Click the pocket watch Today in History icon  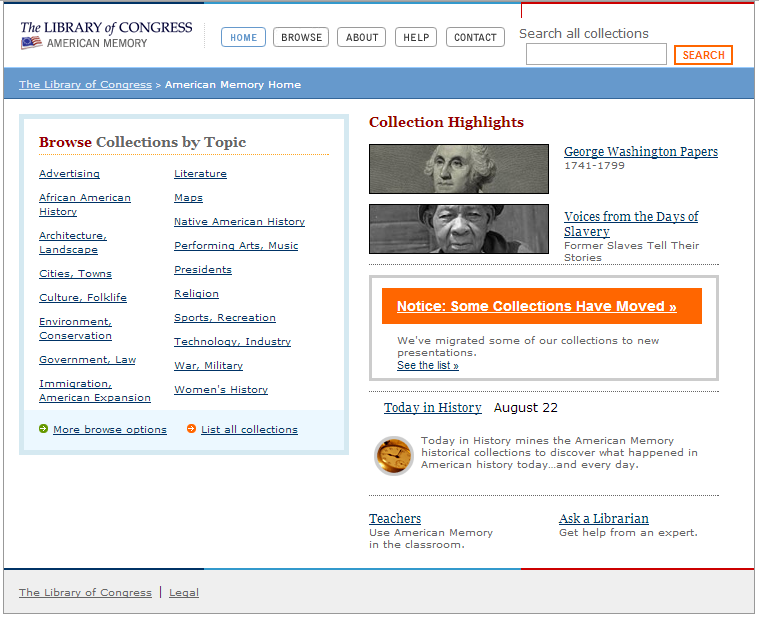pos(394,455)
